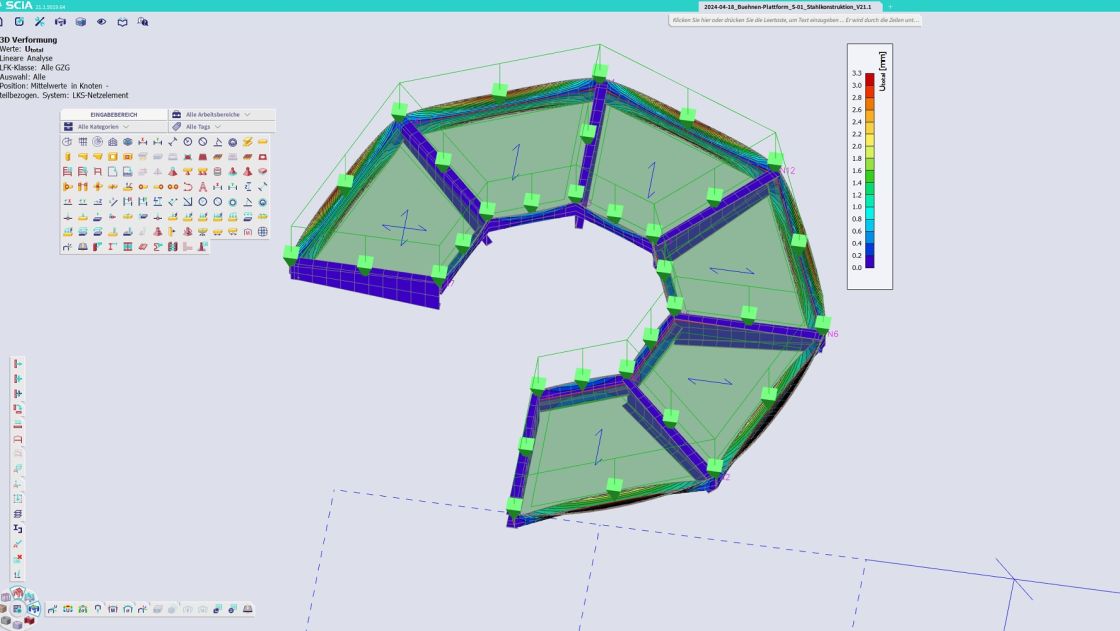The width and height of the screenshot is (1120, 631).
Task: Click the yellow cylinder column icon in input panel
Action: tap(68, 156)
